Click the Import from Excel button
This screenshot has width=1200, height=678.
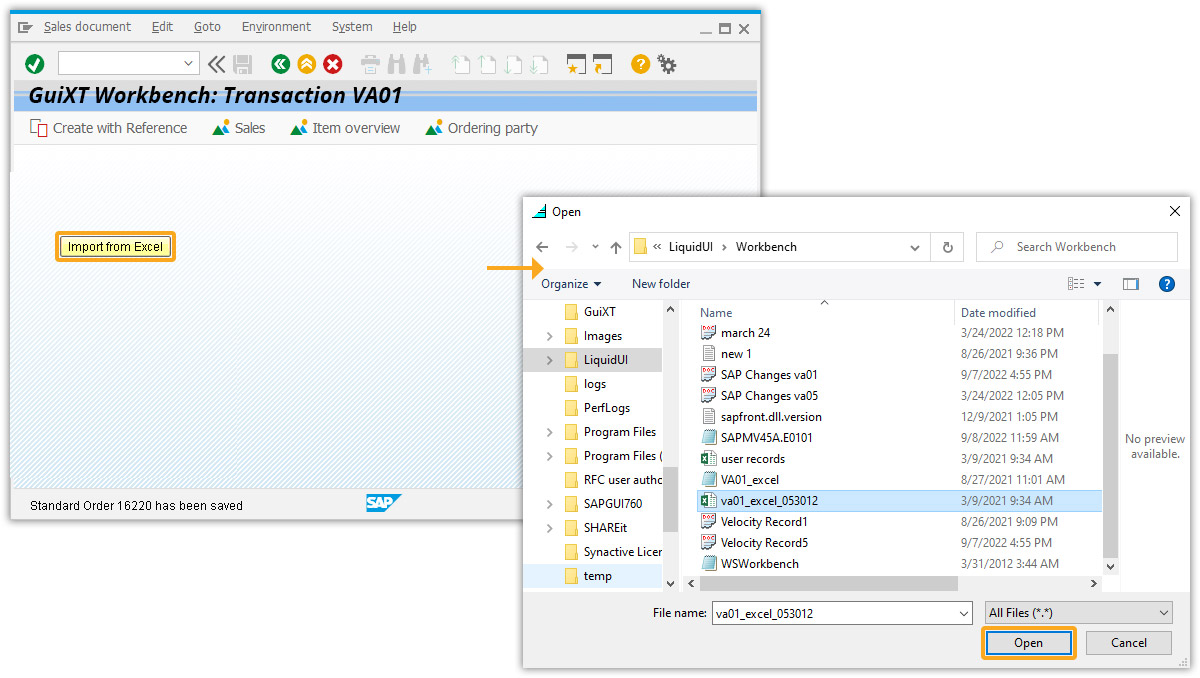(115, 246)
